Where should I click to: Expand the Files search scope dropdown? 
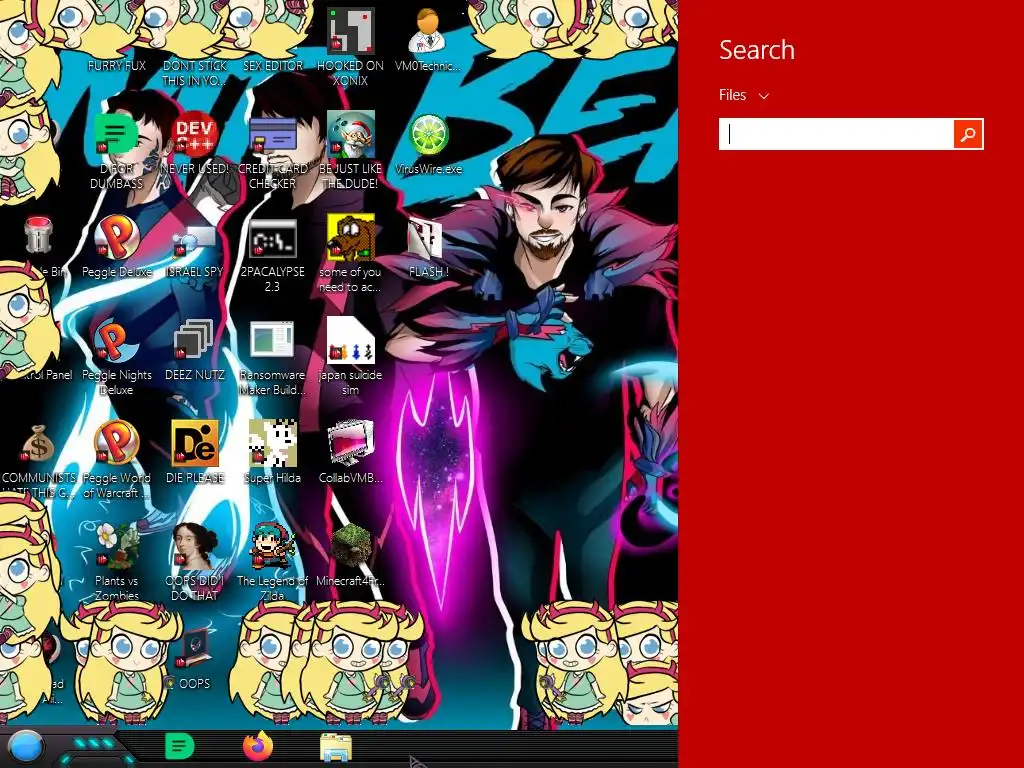click(744, 95)
